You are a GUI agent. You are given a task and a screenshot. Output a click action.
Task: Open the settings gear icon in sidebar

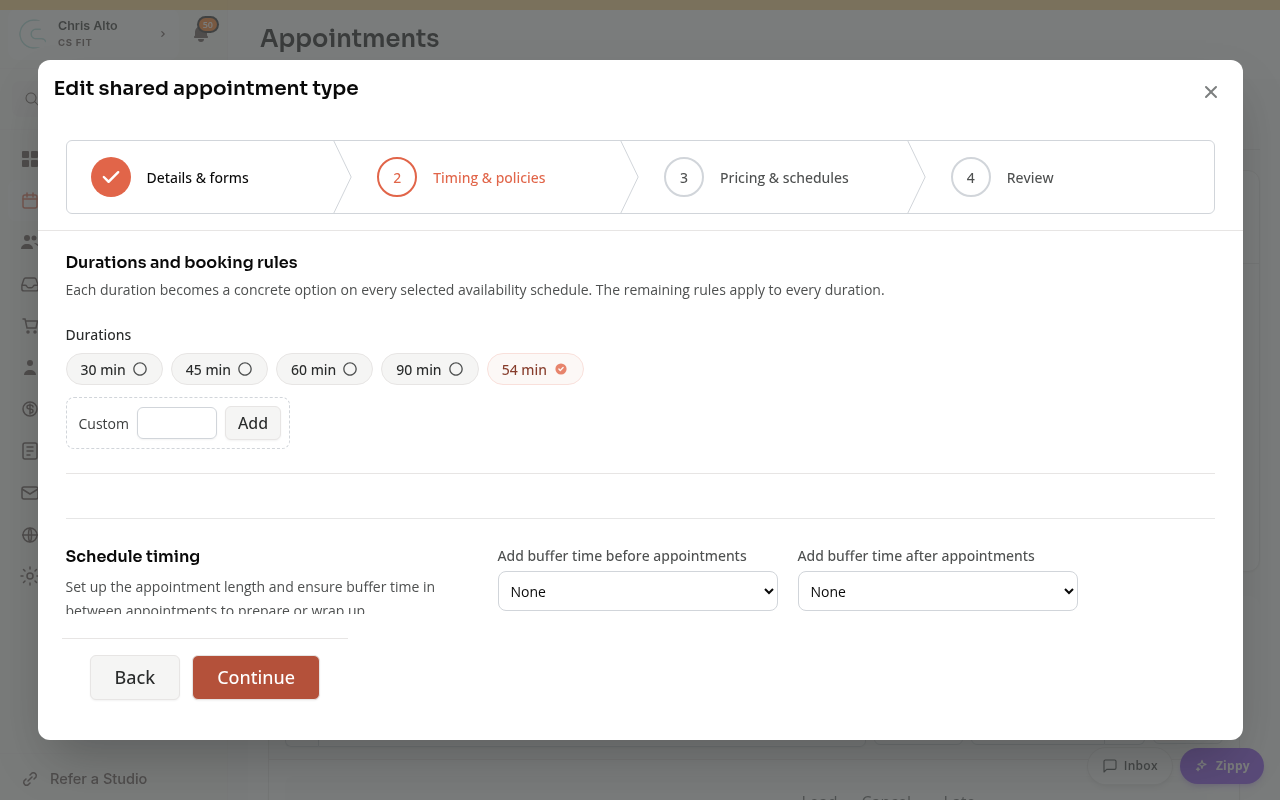(x=30, y=576)
